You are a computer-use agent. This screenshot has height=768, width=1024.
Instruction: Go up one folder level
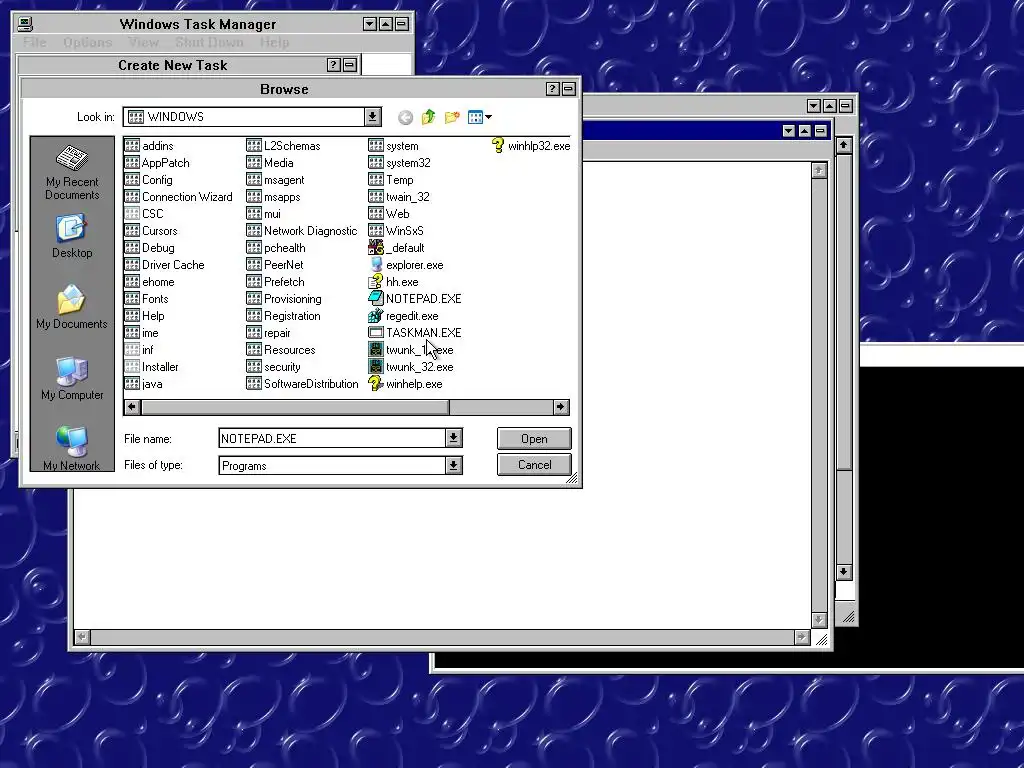point(428,118)
